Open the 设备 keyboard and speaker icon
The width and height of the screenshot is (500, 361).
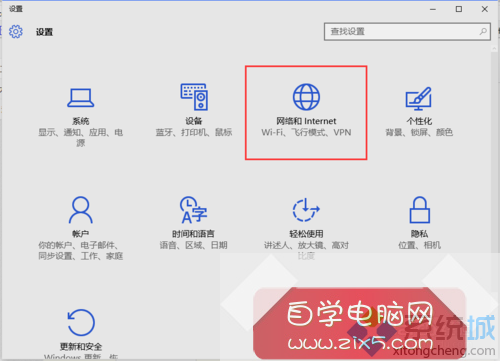[194, 97]
